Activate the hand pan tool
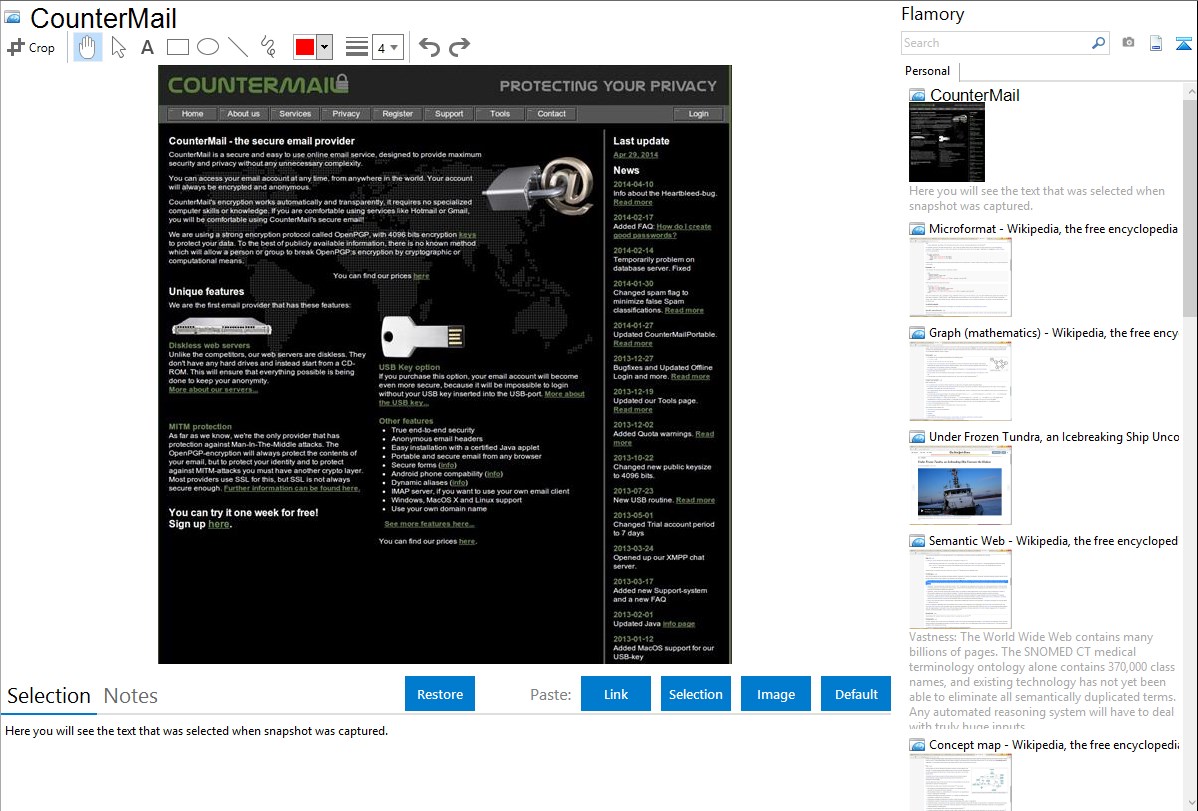This screenshot has height=811, width=1198. (88, 47)
